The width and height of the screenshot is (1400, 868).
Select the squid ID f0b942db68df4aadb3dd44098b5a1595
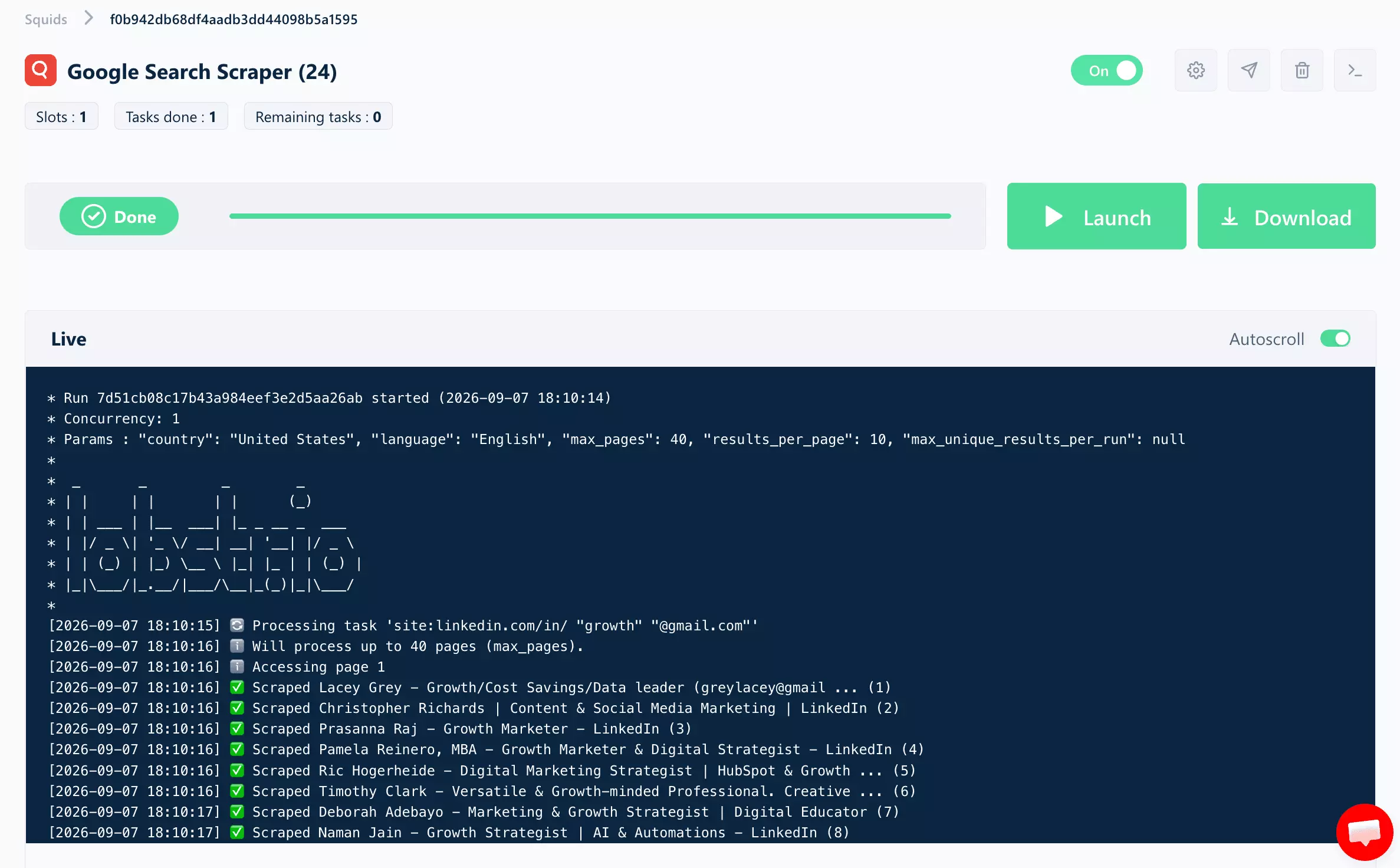[x=234, y=19]
